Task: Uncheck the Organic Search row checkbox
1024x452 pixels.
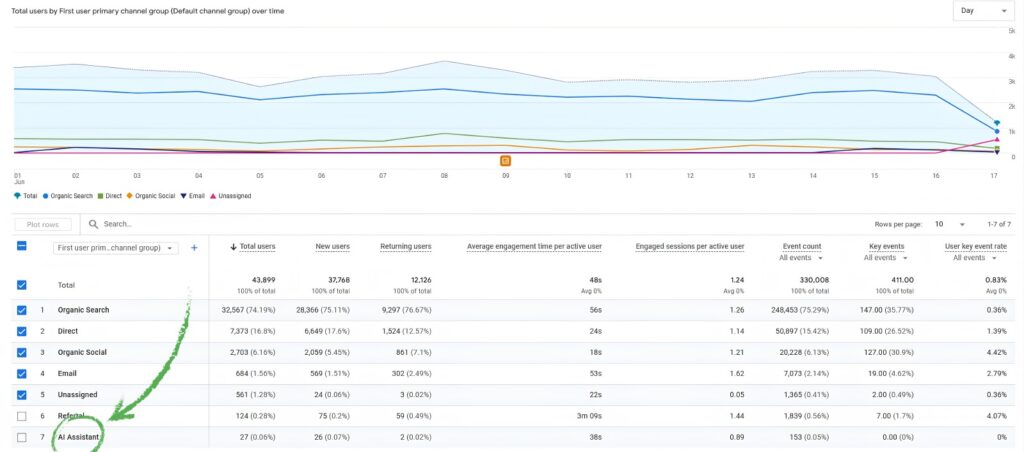Action: tap(22, 310)
